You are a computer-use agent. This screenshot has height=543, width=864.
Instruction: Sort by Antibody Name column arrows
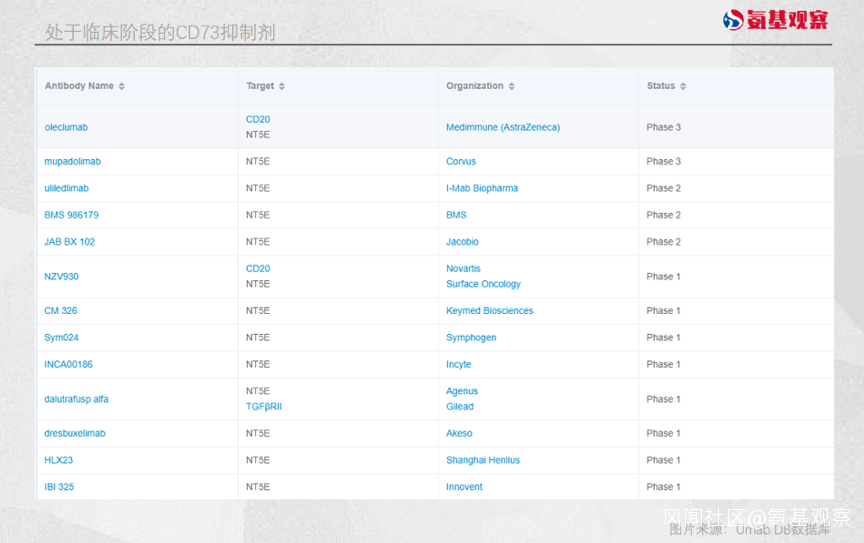coord(122,86)
